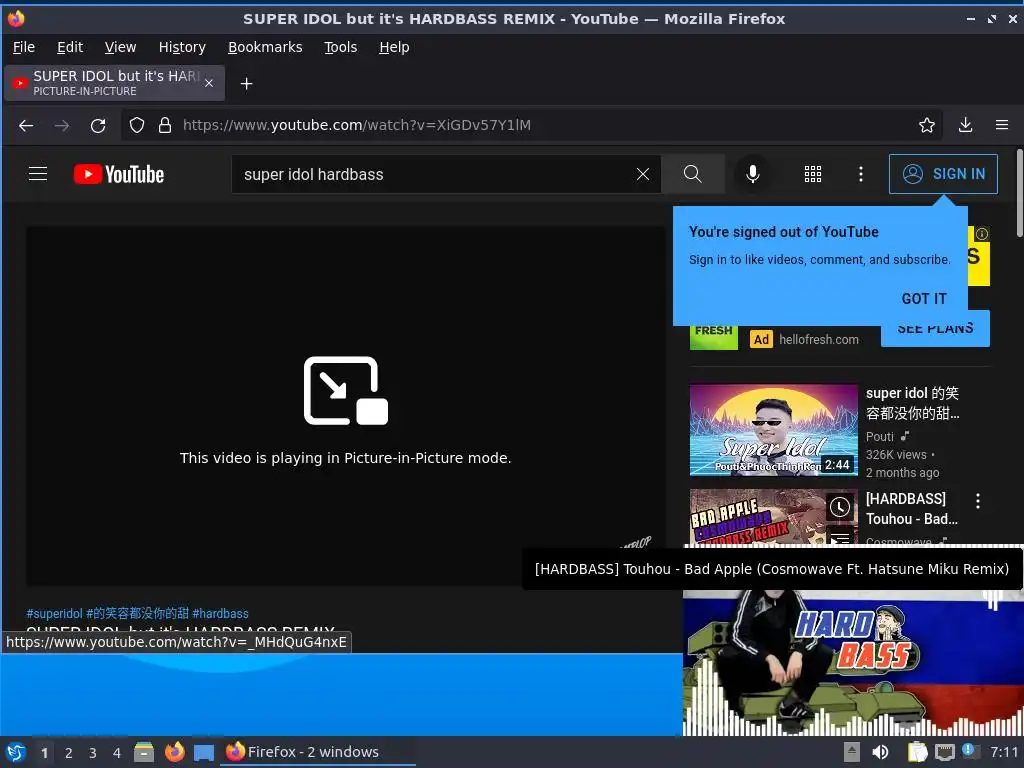Open clipboard manager tray icon
Image resolution: width=1024 pixels, height=768 pixels.
[918, 752]
